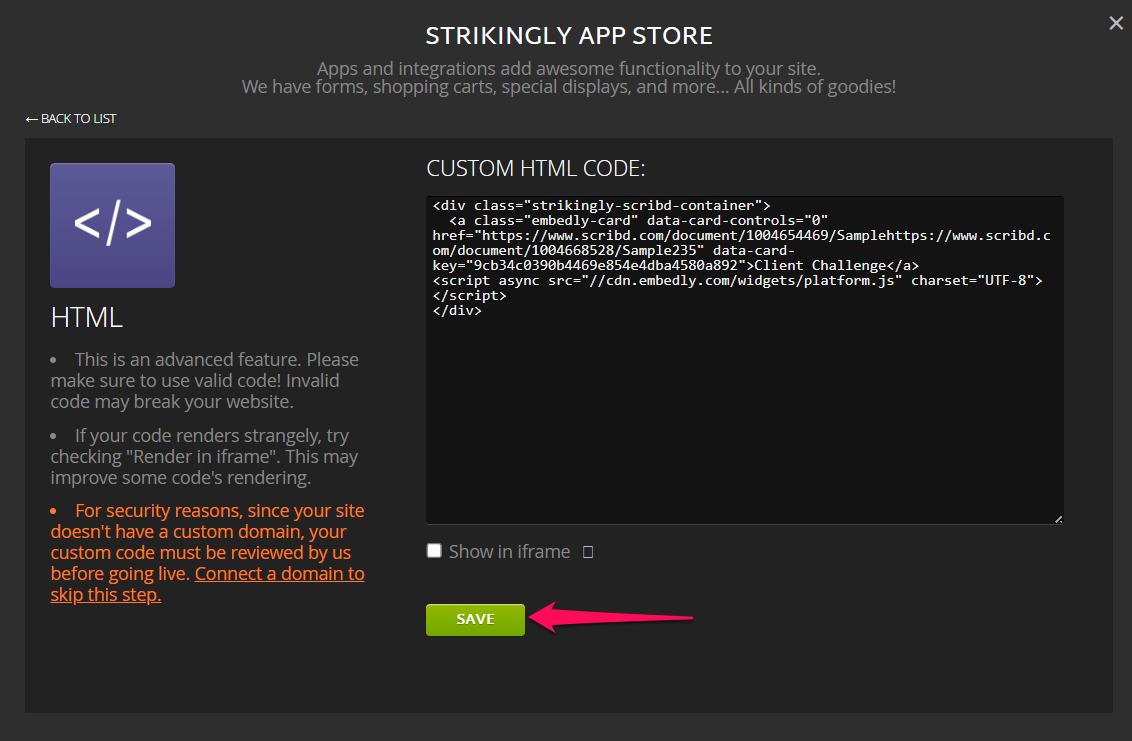1132x741 pixels.
Task: Click the strikingly-scribd-container div line
Action: 601,205
